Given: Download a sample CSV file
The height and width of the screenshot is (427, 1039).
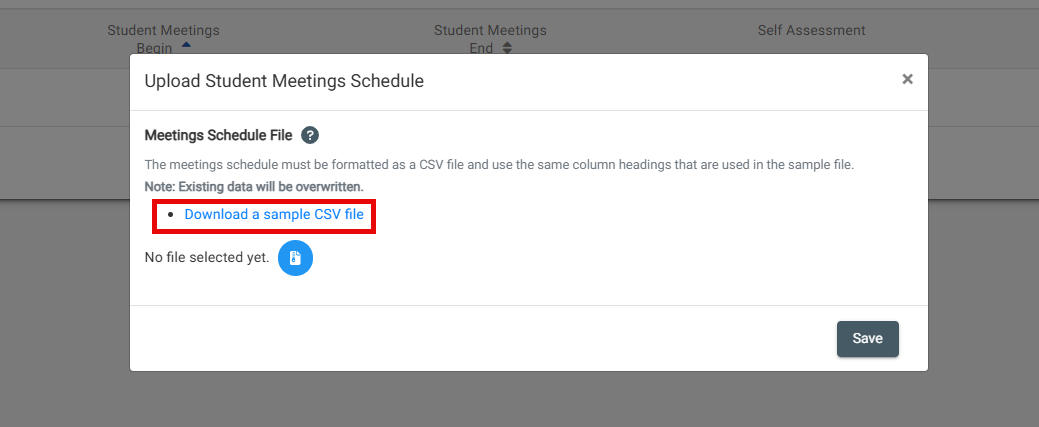Looking at the screenshot, I should click(x=274, y=214).
